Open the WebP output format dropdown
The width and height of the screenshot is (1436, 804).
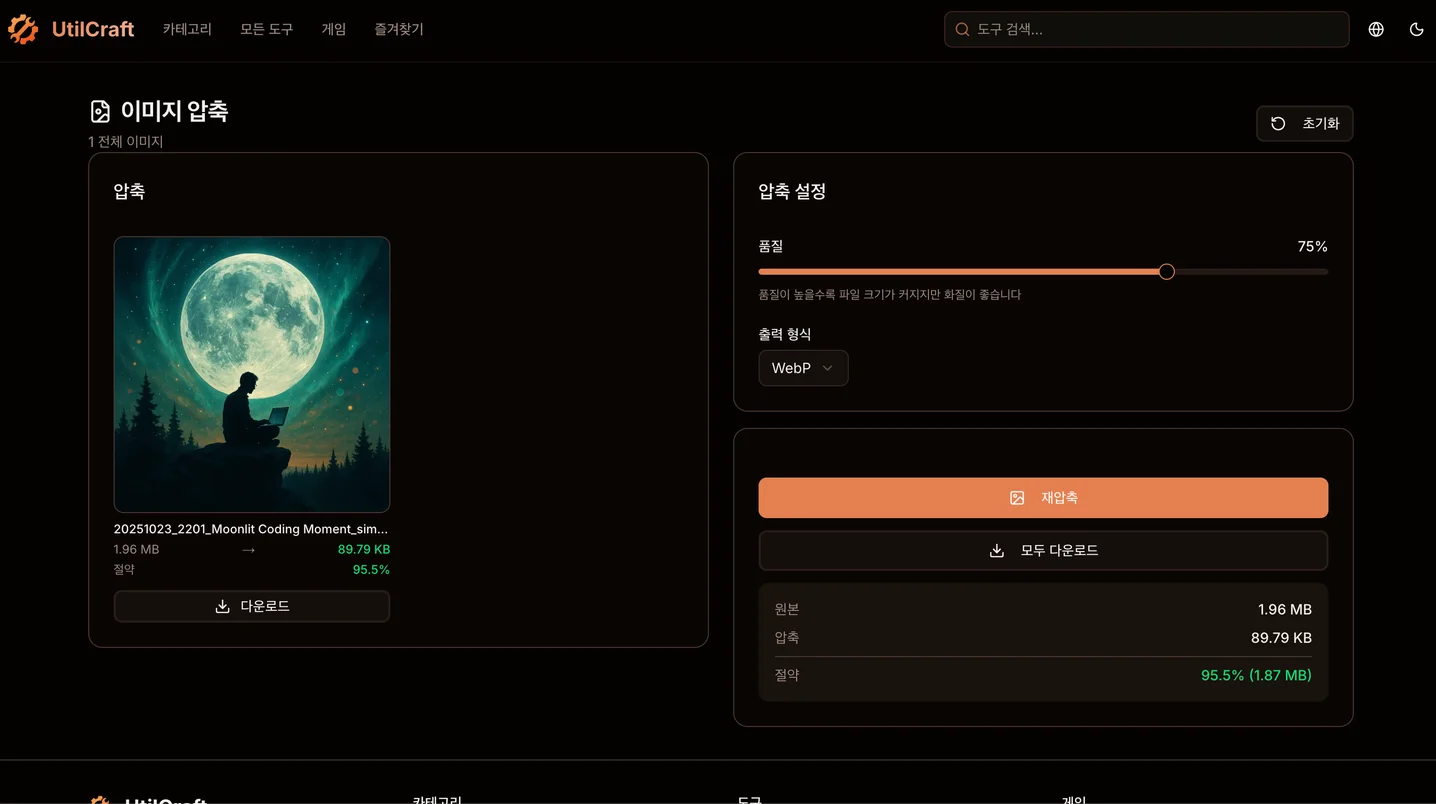pos(803,368)
